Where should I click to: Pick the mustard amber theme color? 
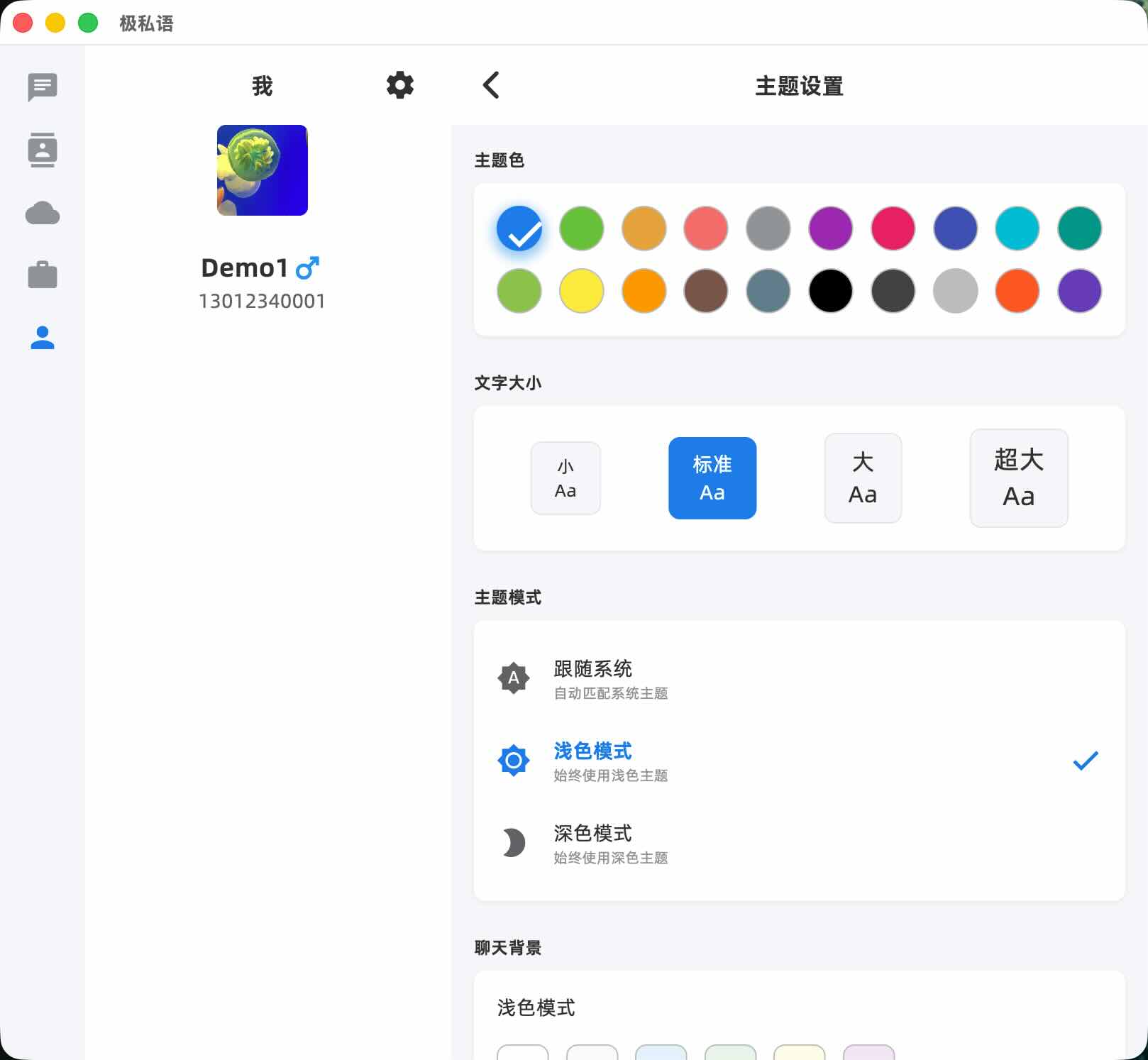point(644,228)
